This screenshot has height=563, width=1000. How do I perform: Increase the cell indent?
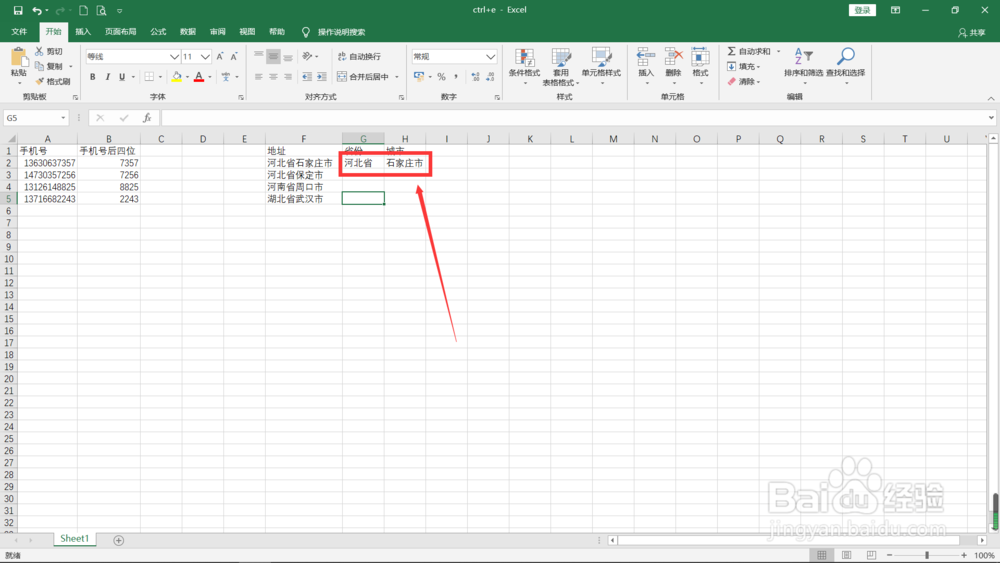pyautogui.click(x=321, y=77)
